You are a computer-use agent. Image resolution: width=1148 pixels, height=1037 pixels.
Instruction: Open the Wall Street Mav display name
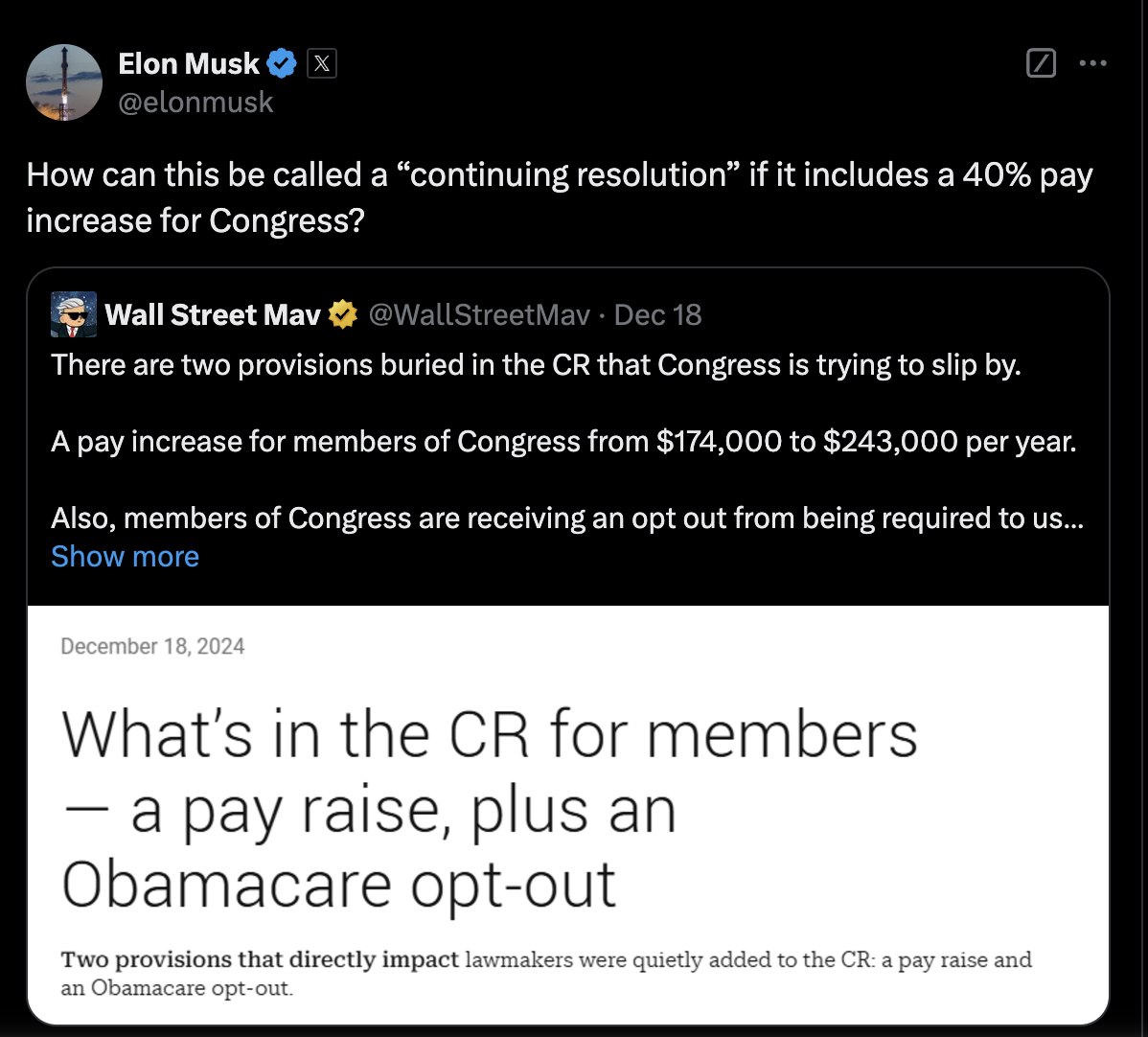(213, 315)
